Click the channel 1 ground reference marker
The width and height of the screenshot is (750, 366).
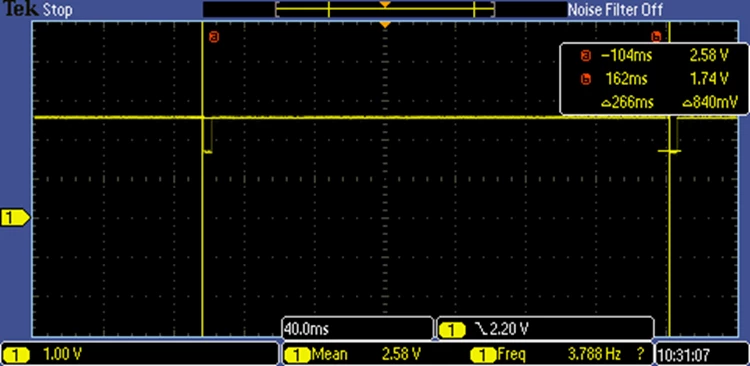[15, 218]
